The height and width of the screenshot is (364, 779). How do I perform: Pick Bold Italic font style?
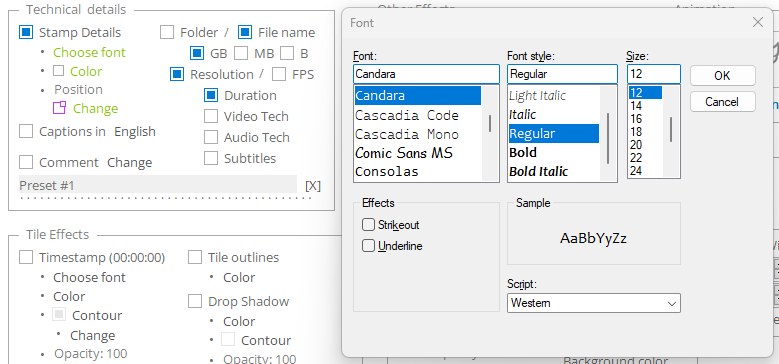[538, 171]
